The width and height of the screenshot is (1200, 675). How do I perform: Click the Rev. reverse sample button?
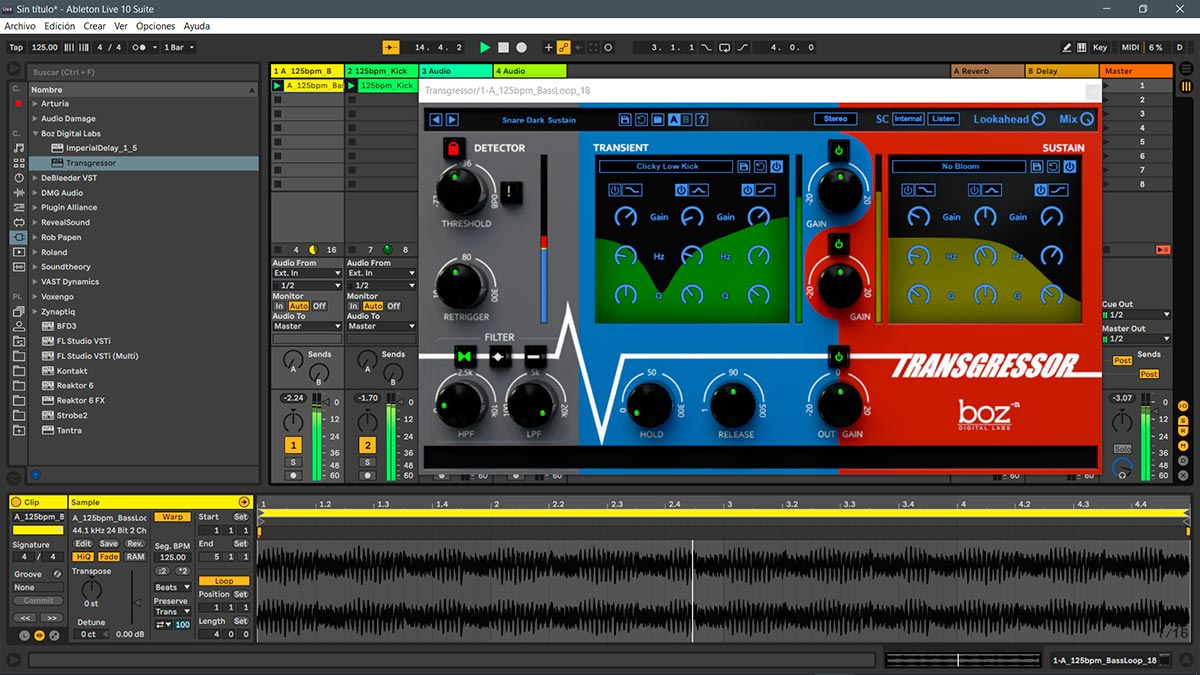[135, 544]
